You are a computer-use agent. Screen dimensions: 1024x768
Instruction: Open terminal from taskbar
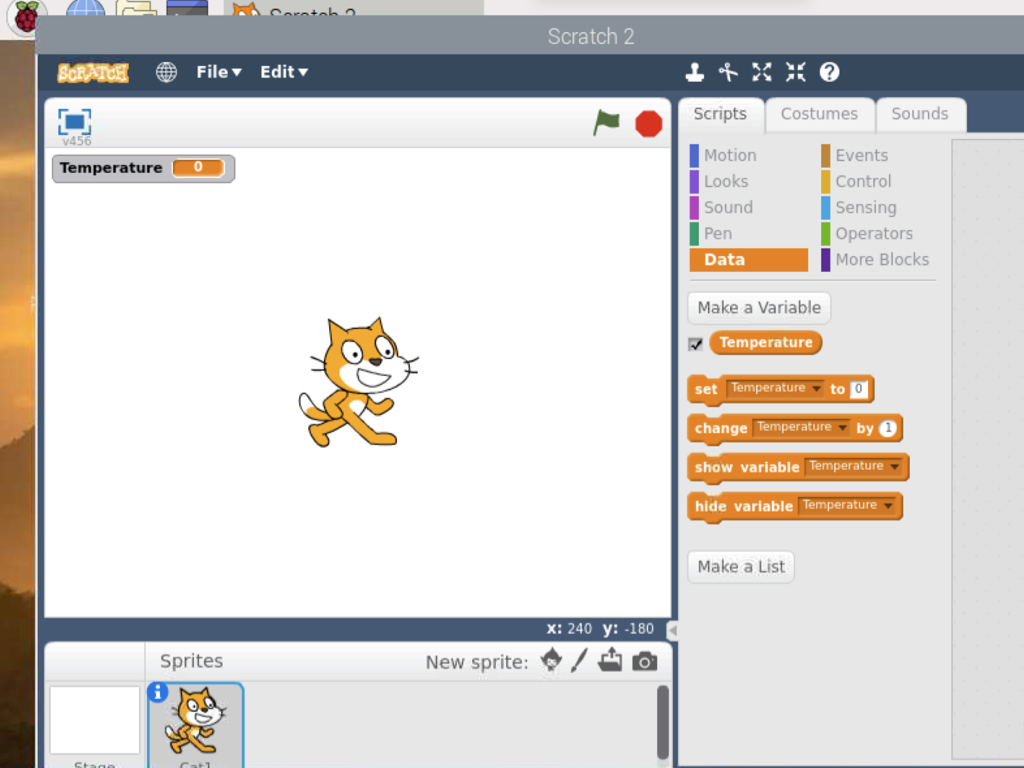tap(187, 9)
